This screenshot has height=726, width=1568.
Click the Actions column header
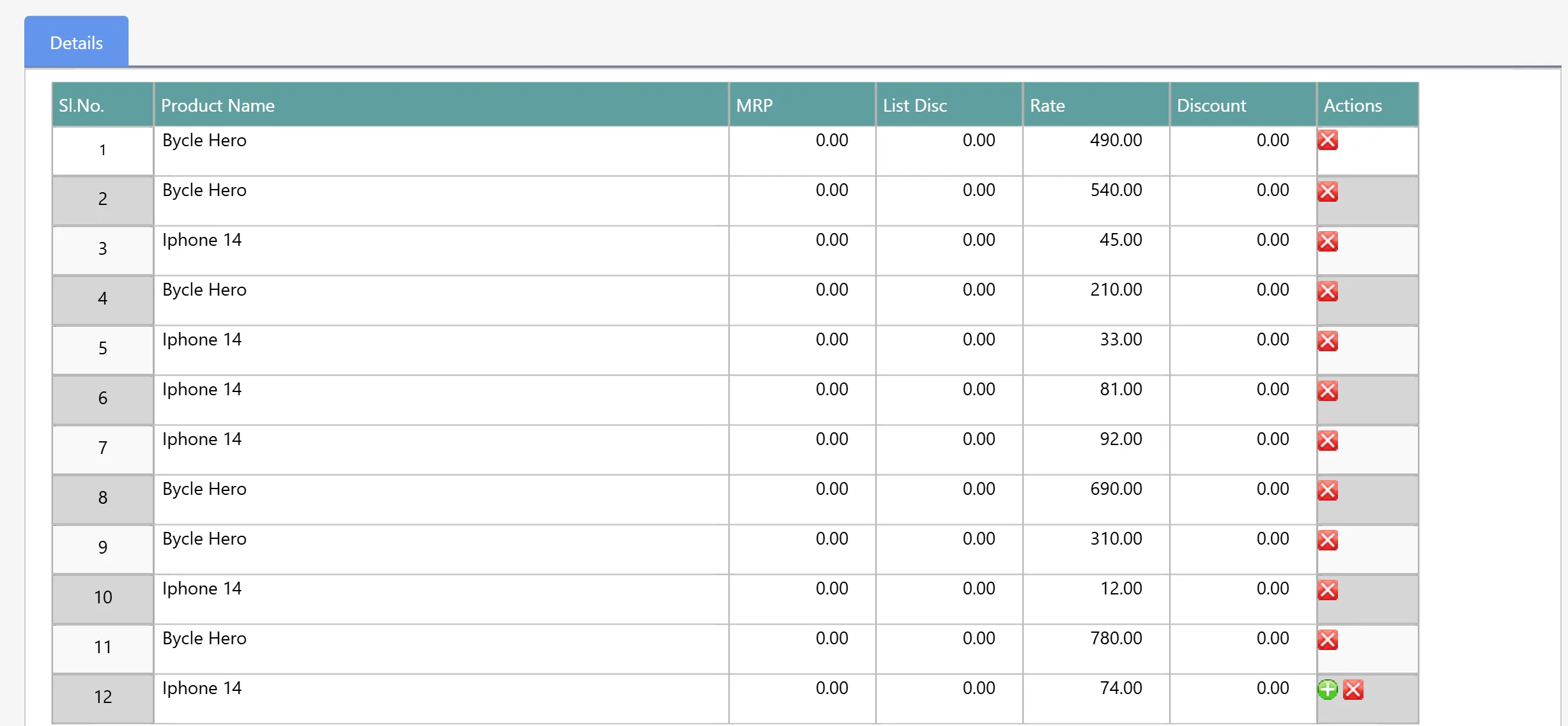(x=1368, y=105)
